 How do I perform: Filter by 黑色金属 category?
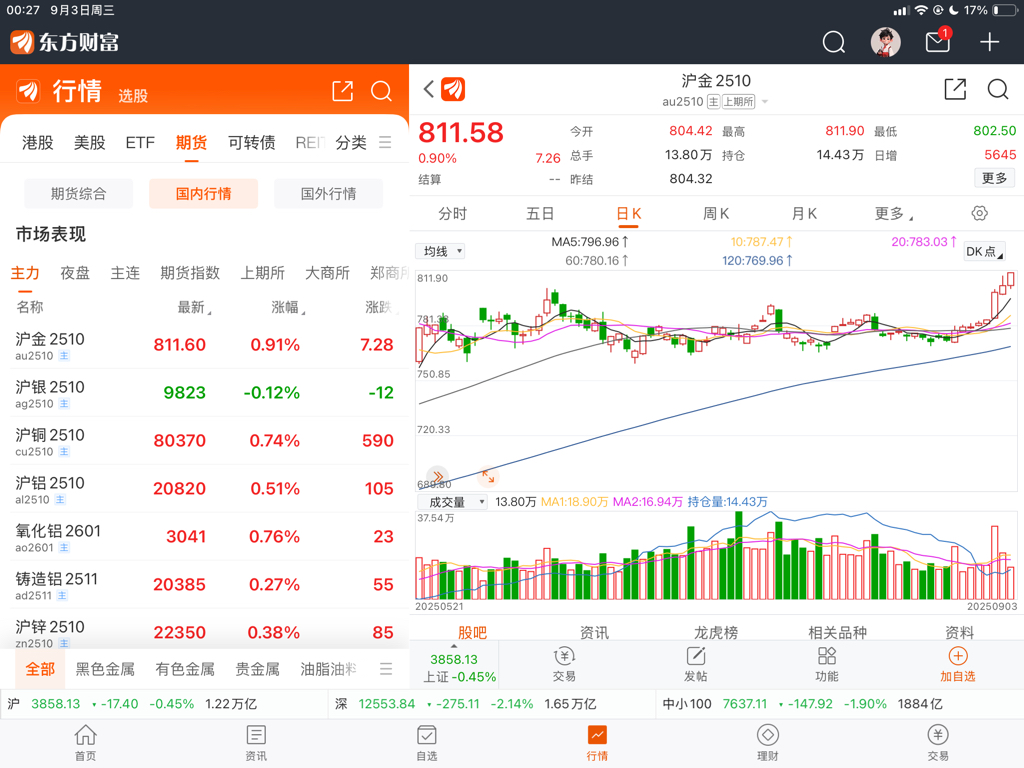click(105, 669)
